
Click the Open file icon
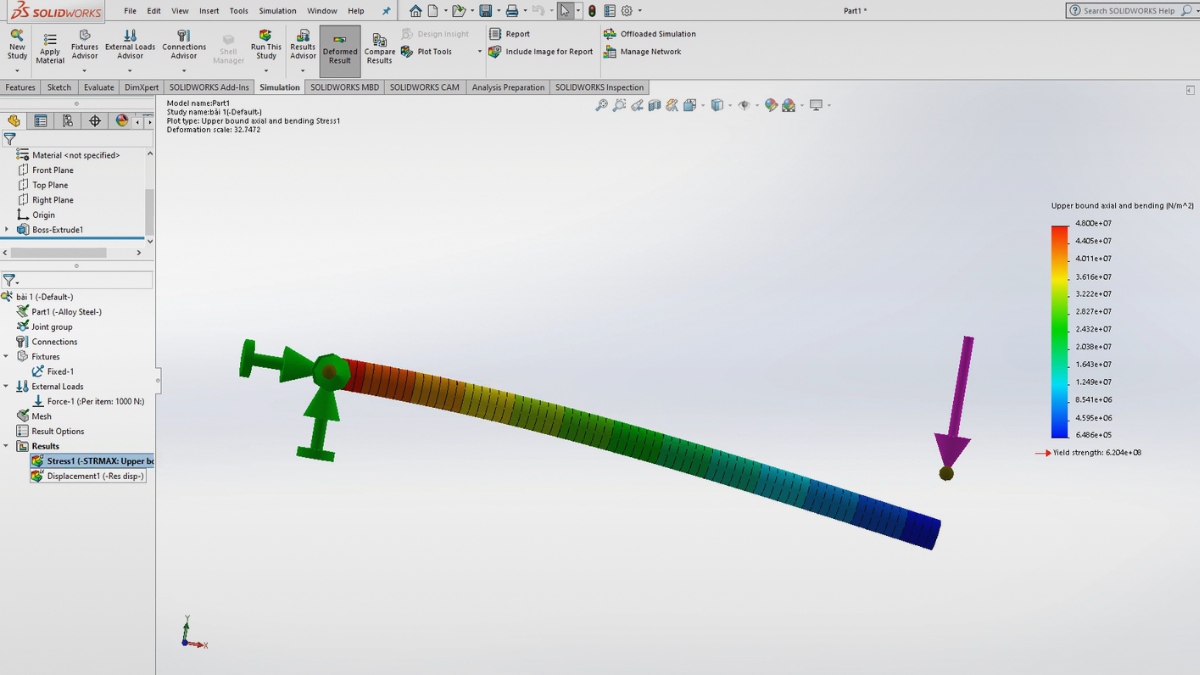click(x=458, y=11)
